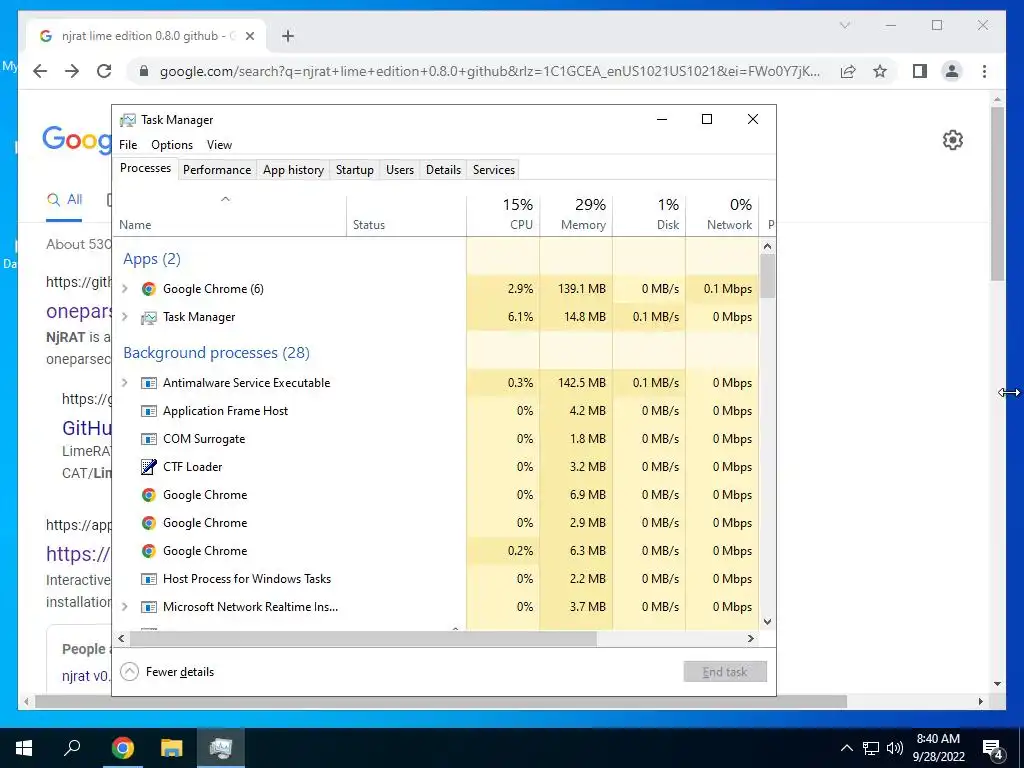Image resolution: width=1024 pixels, height=768 pixels.
Task: Open the View menu in Task Manager
Action: (x=219, y=145)
